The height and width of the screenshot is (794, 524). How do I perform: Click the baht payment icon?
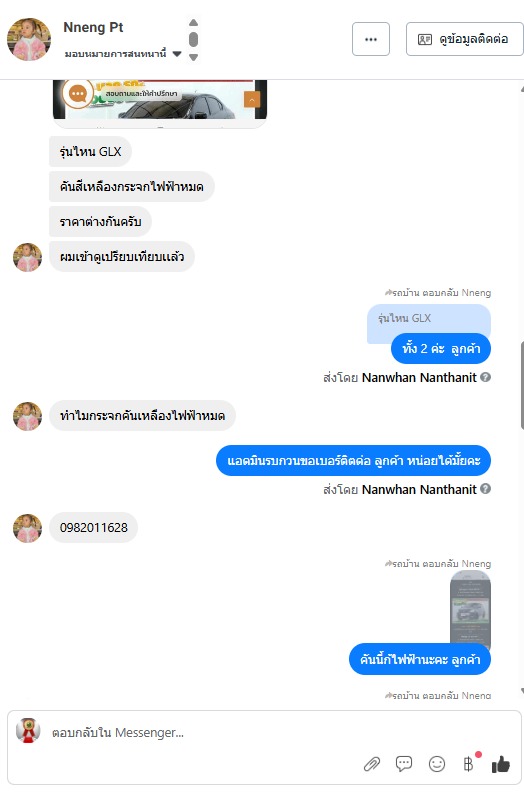tap(468, 764)
